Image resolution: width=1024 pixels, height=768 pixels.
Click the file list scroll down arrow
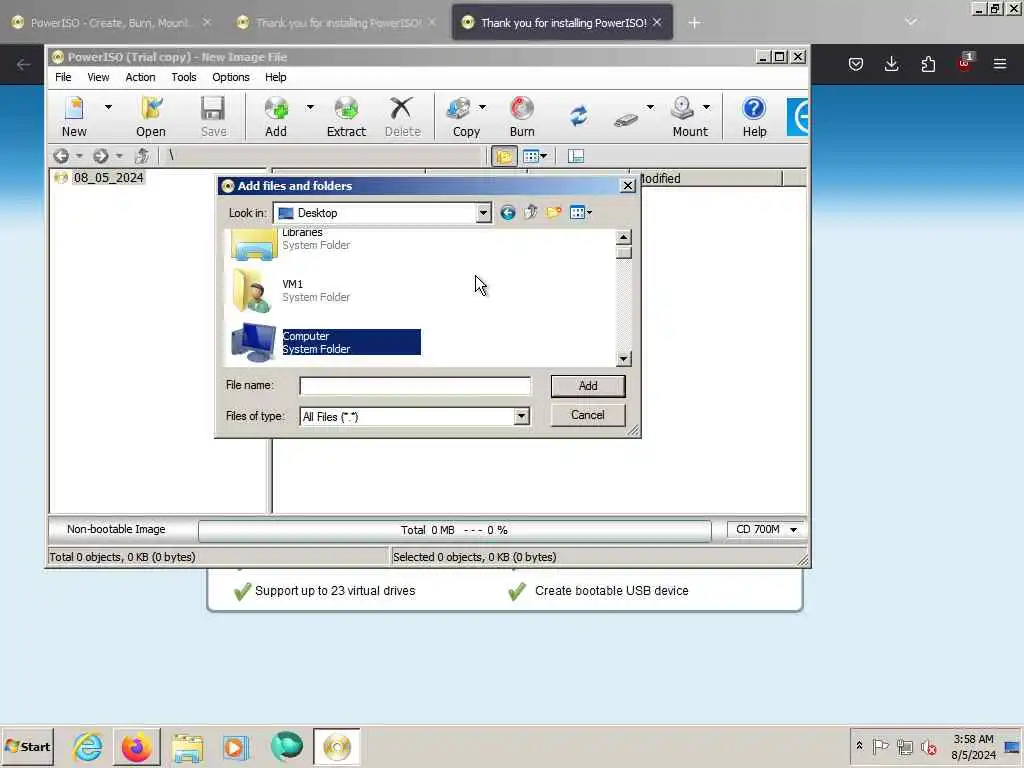624,359
